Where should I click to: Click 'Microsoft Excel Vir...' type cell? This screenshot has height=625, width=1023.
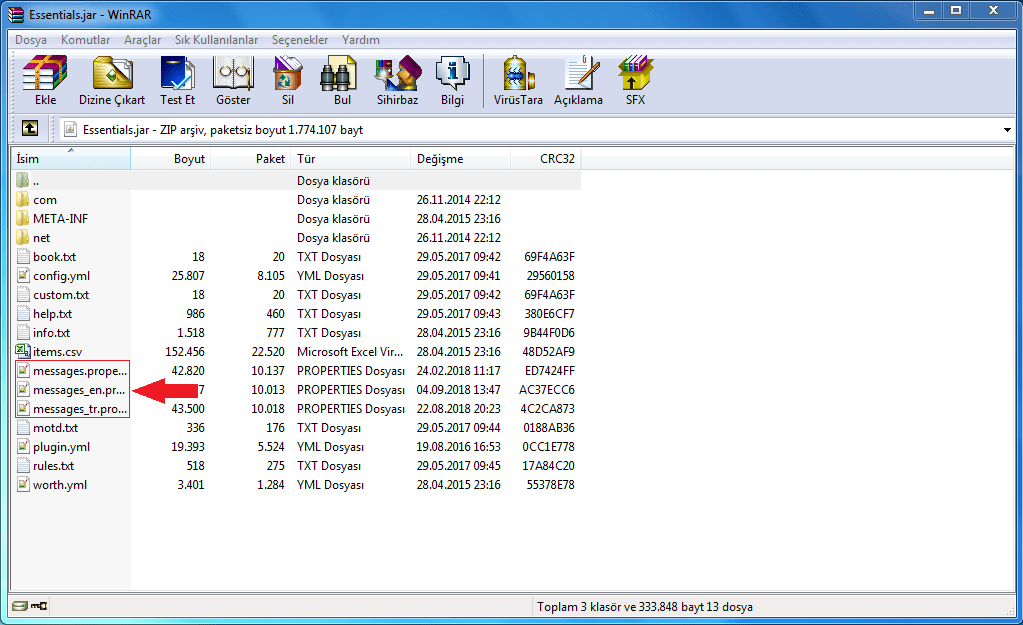point(350,352)
